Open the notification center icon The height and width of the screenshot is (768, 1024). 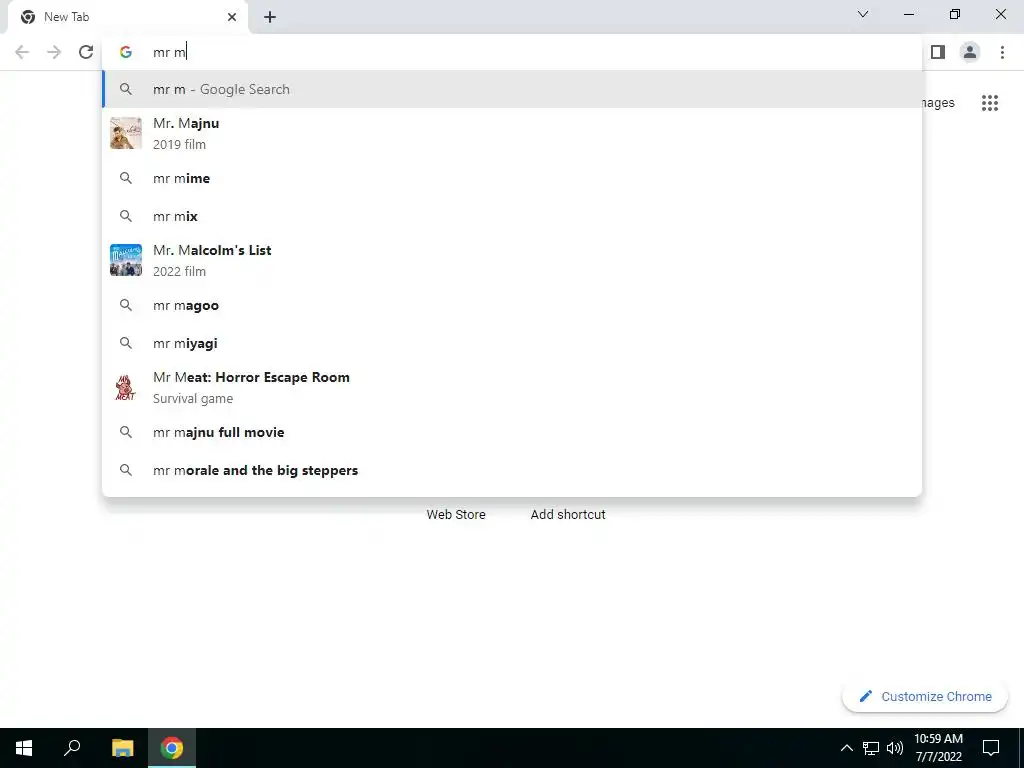point(991,748)
